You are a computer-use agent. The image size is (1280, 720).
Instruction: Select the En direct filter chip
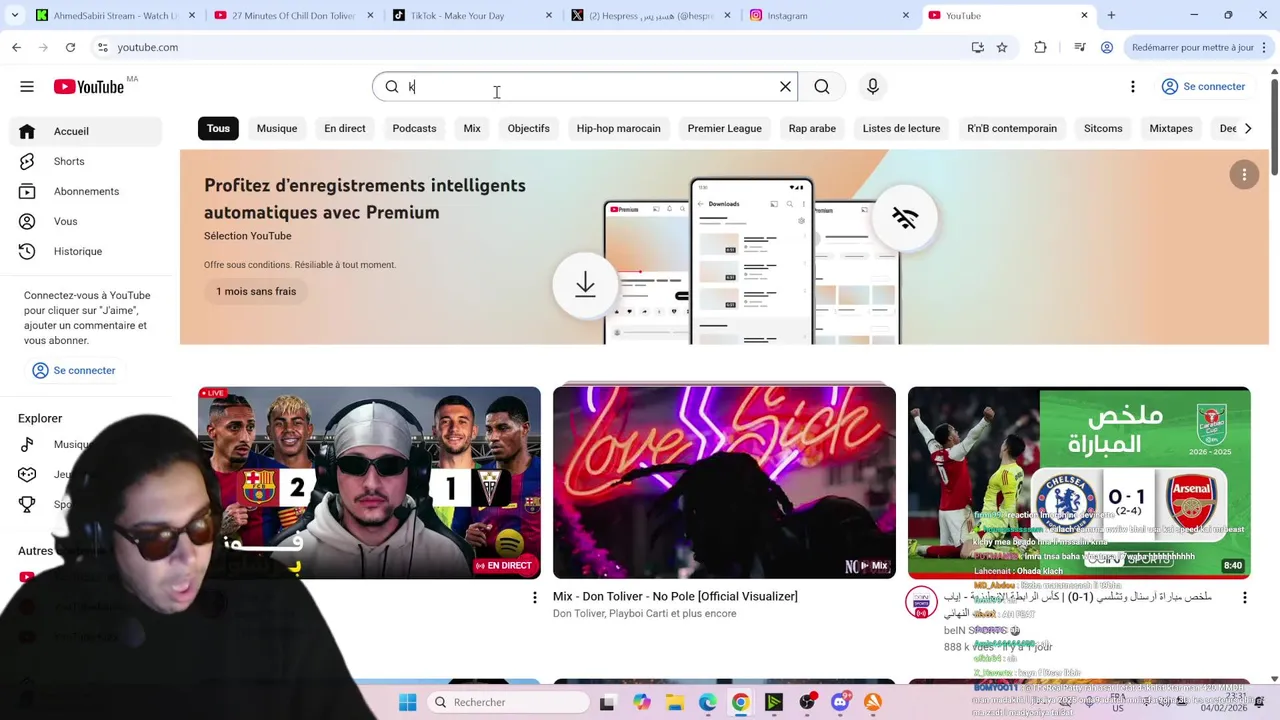tap(345, 128)
